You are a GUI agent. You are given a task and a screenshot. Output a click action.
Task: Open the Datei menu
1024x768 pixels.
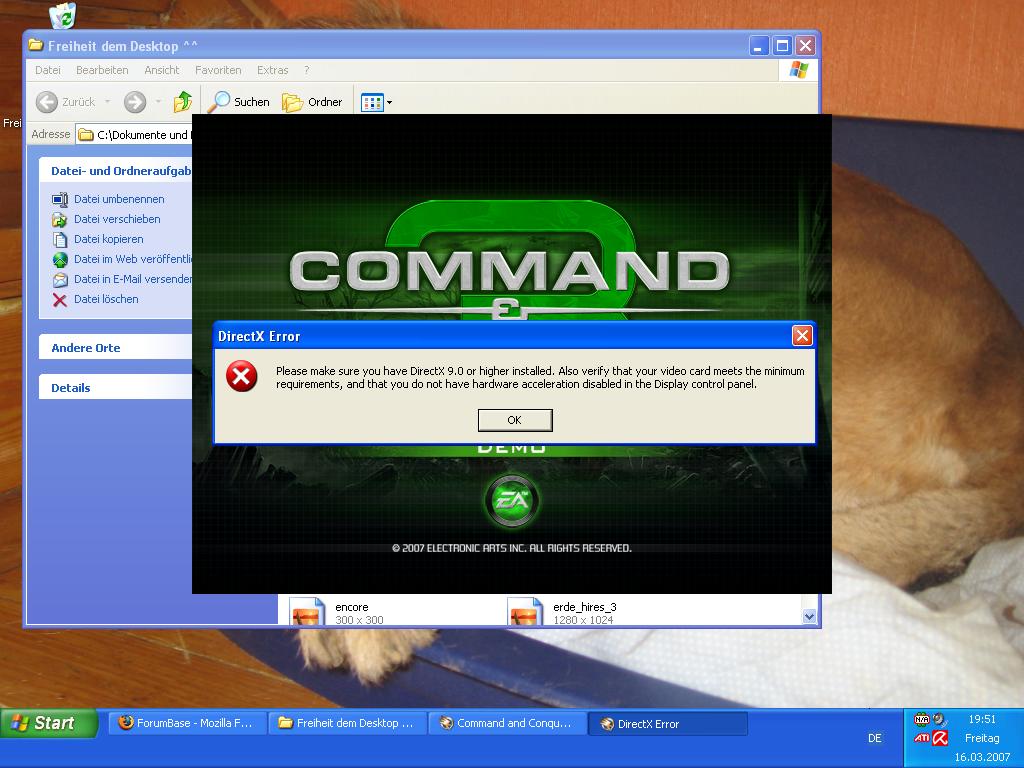[48, 70]
